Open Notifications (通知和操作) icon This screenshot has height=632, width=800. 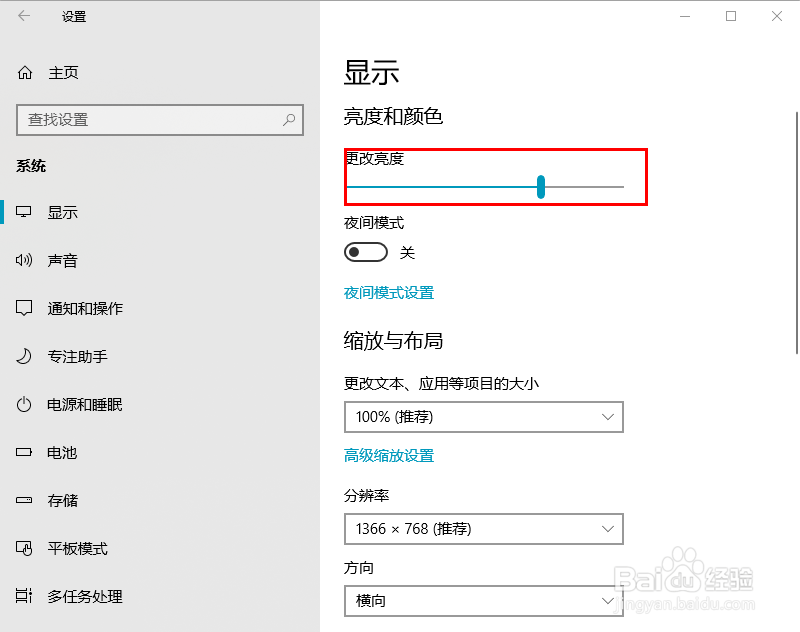[x=25, y=309]
